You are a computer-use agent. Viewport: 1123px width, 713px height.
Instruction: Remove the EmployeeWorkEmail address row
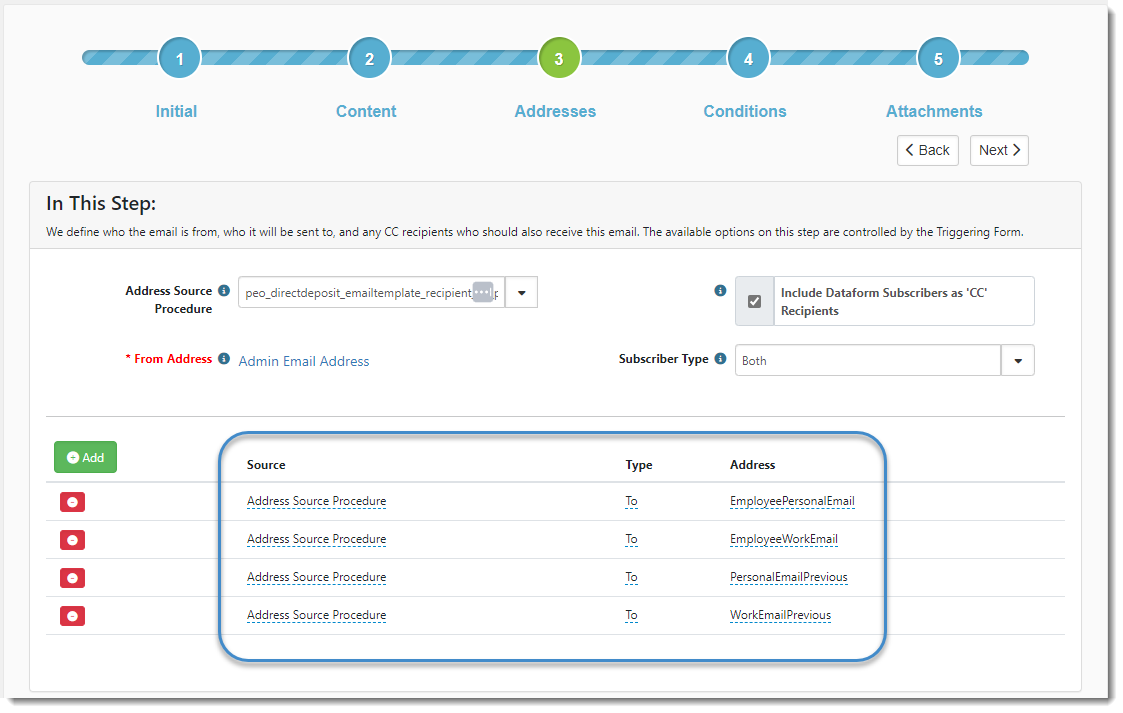tap(72, 540)
